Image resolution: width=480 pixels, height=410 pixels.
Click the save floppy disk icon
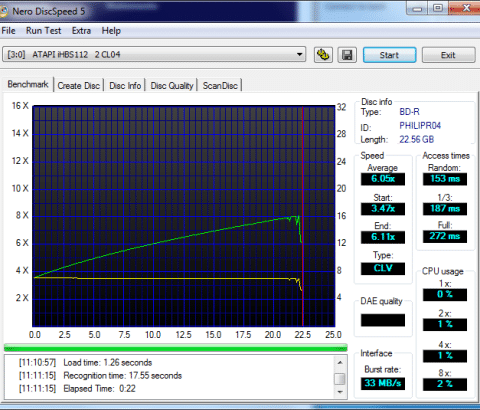coord(347,55)
